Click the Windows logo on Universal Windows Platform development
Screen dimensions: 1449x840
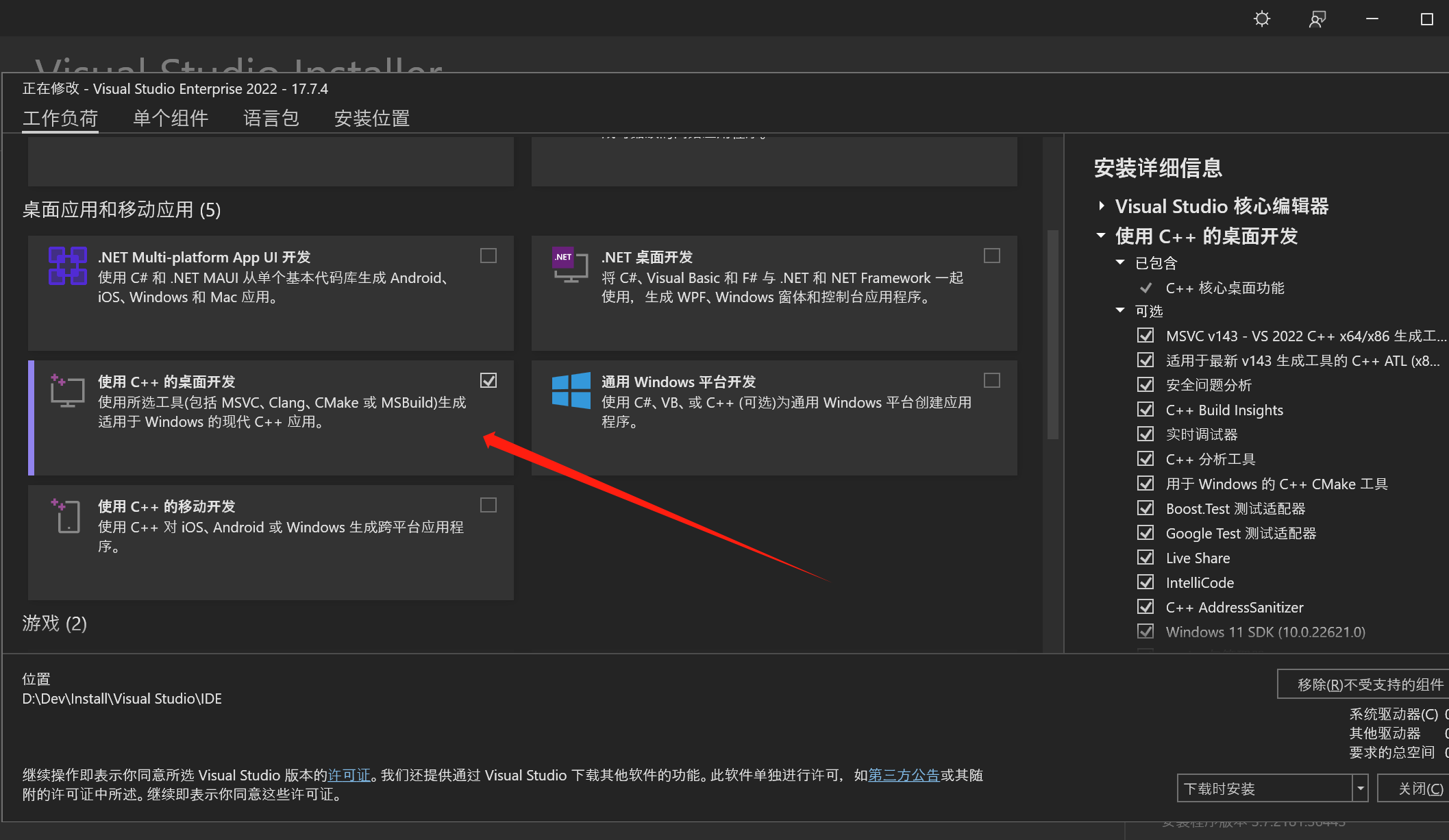[x=571, y=391]
